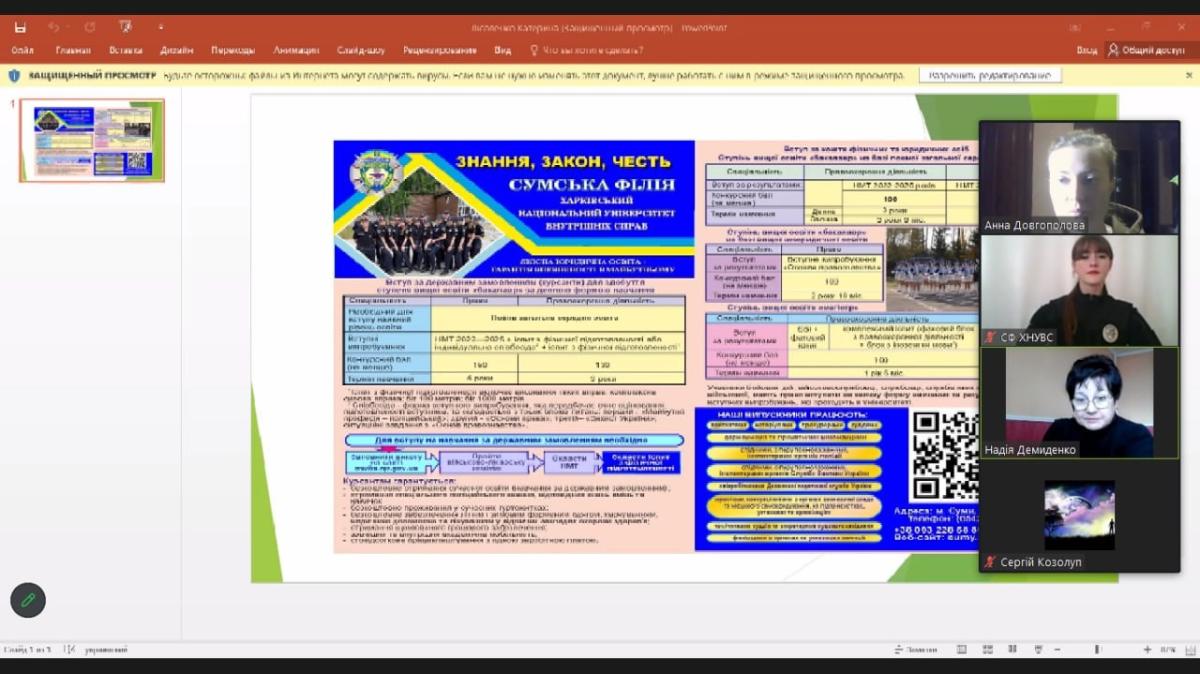Select the Дизайн ribbon tab
This screenshot has height=674, width=1200.
(x=177, y=50)
